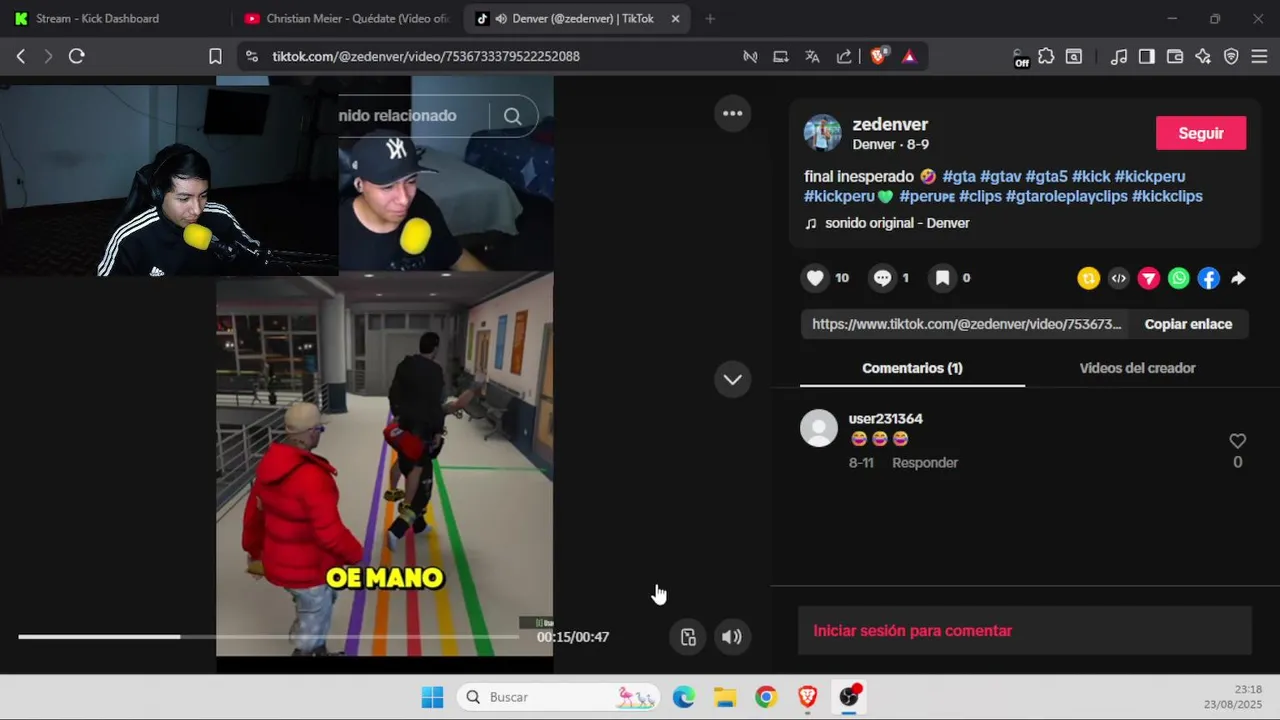This screenshot has width=1280, height=720.
Task: Click 'Iniciar sesión para comentar'
Action: click(913, 631)
